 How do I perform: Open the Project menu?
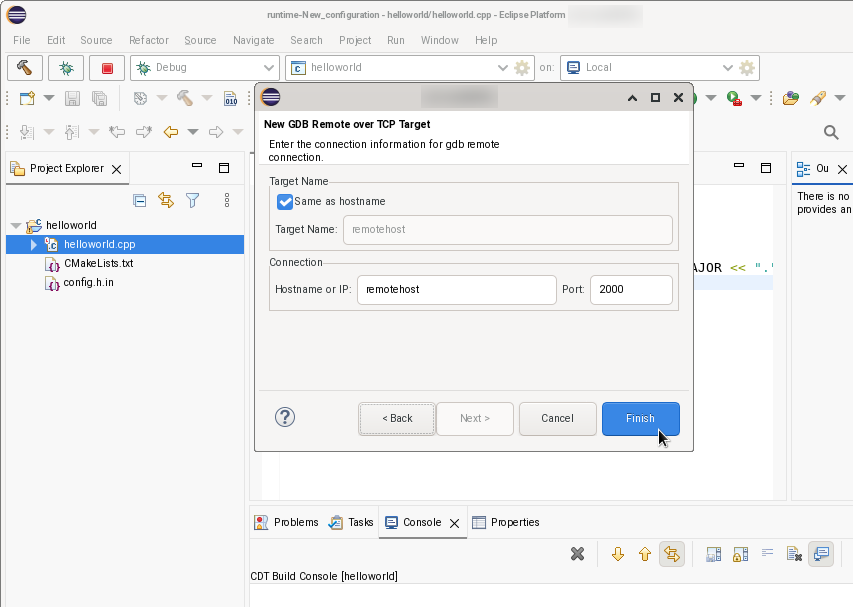[355, 40]
